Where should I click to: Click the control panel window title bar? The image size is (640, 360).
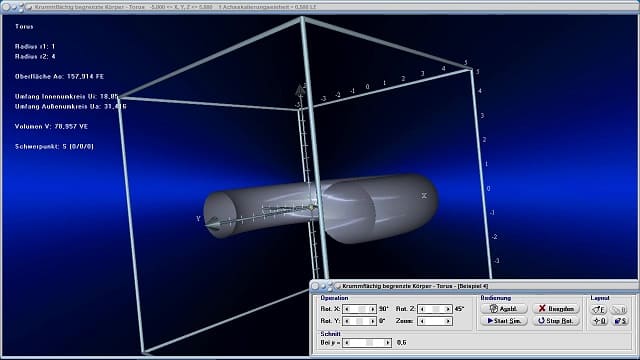click(475, 286)
